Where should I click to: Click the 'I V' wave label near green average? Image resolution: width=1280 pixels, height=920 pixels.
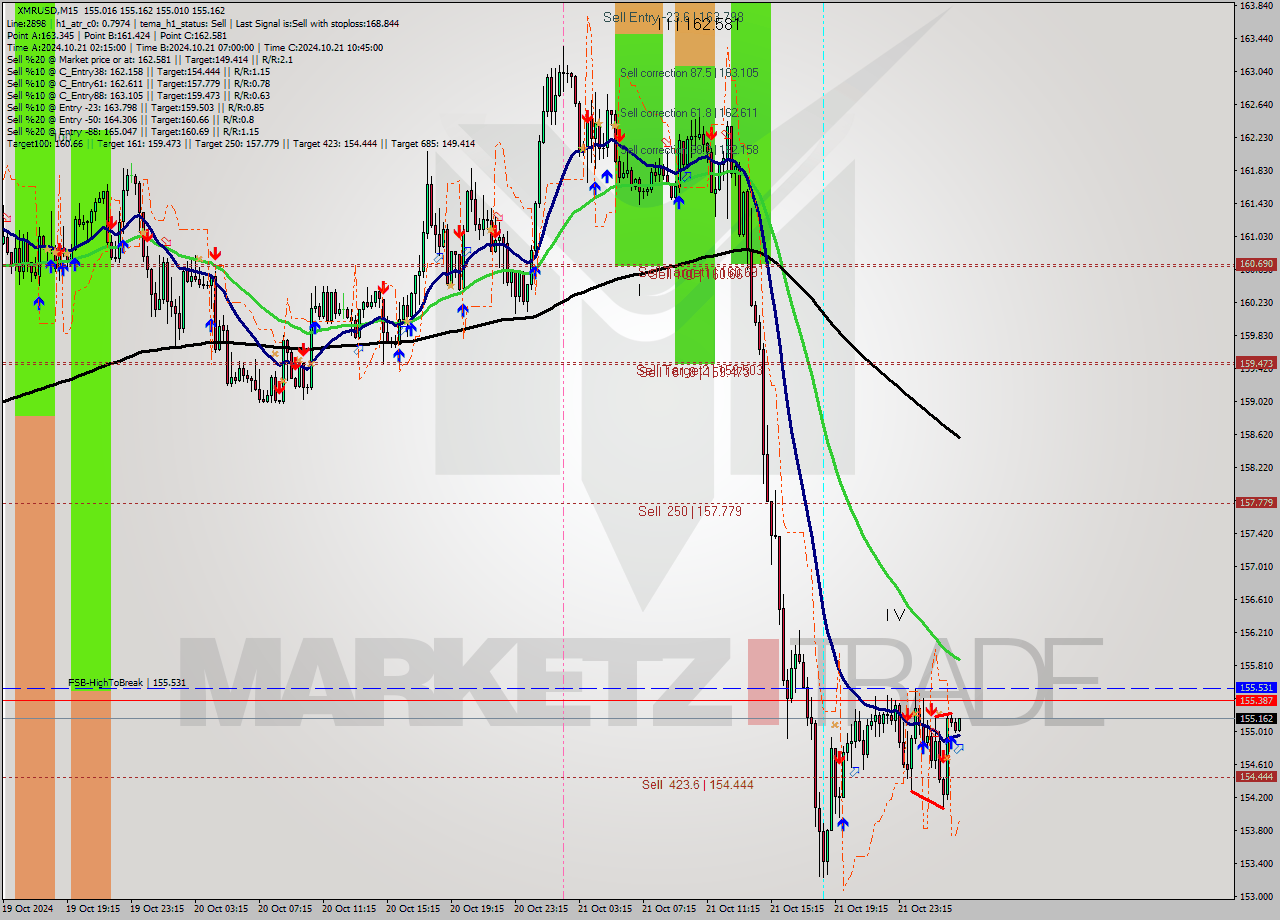click(895, 615)
